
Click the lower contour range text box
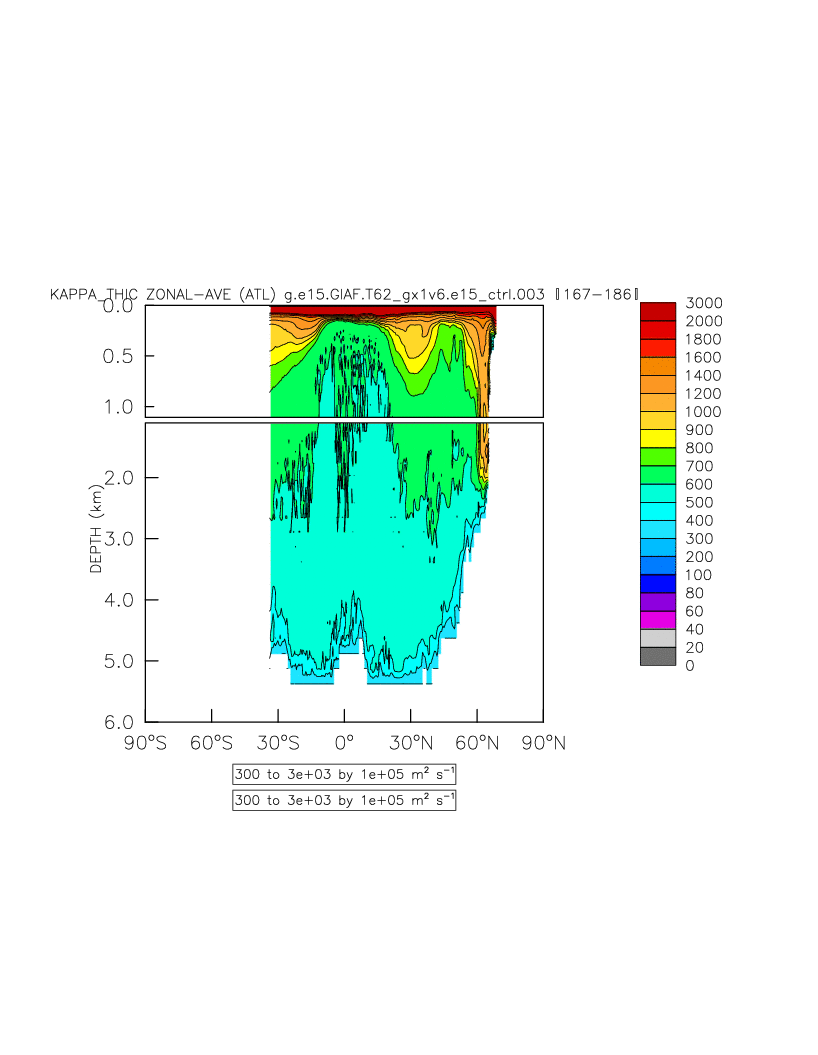click(344, 800)
